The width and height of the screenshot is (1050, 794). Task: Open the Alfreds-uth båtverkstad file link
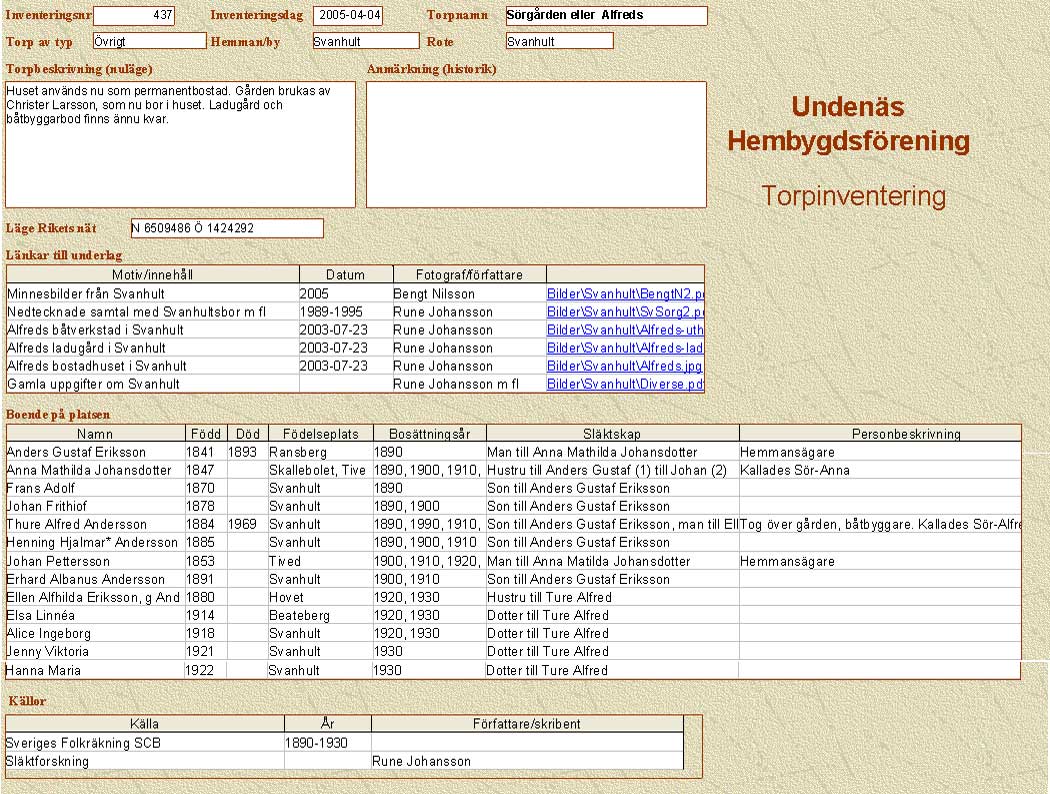[625, 330]
